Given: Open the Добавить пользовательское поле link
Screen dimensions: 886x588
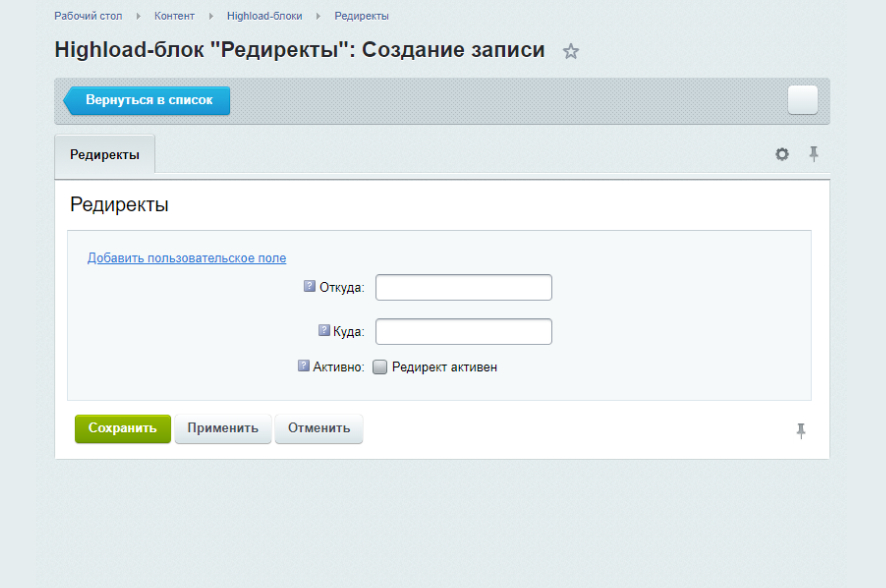Looking at the screenshot, I should (x=186, y=257).
